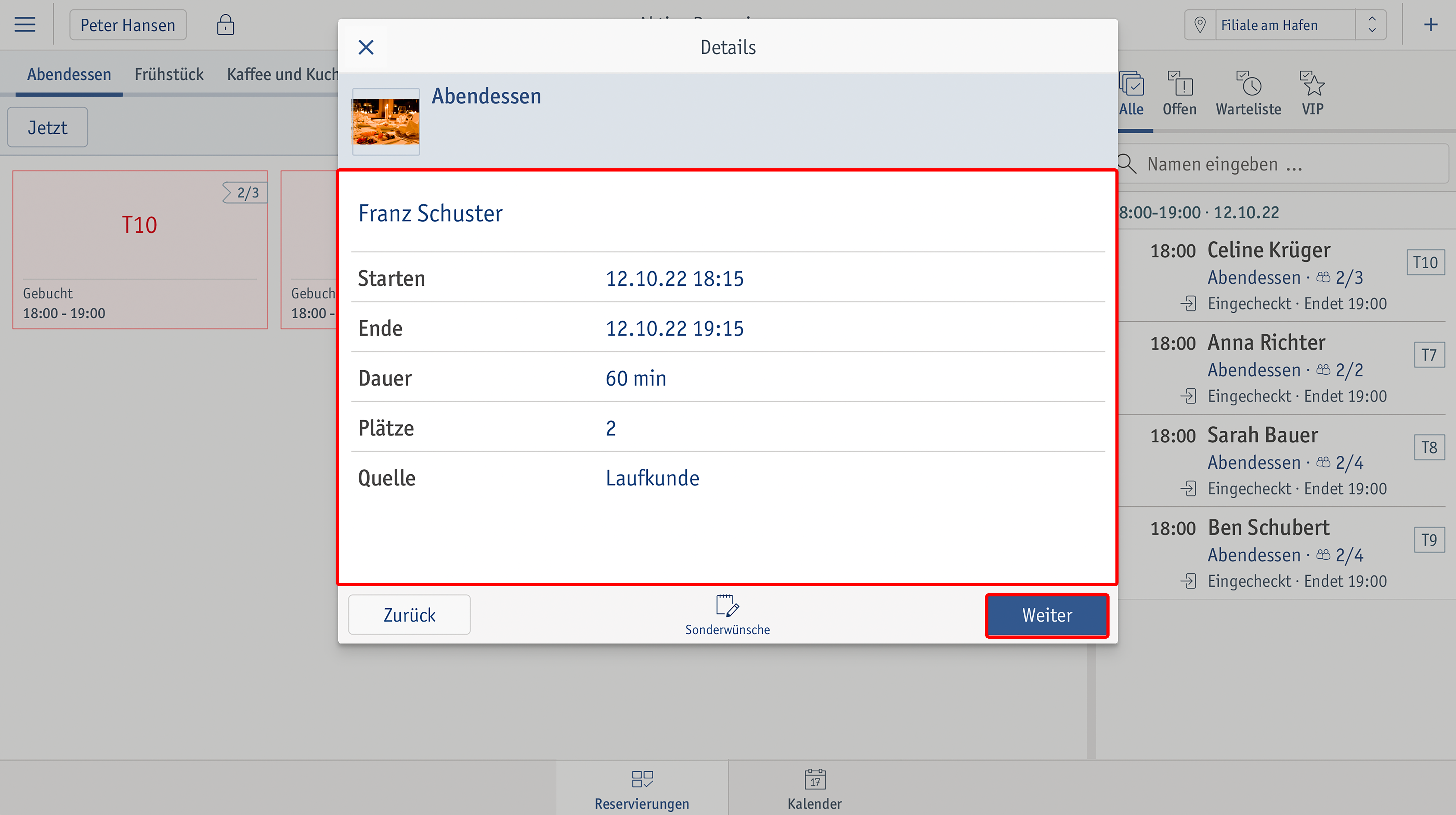Click the location pin icon
The height and width of the screenshot is (815, 1456).
(x=1199, y=25)
